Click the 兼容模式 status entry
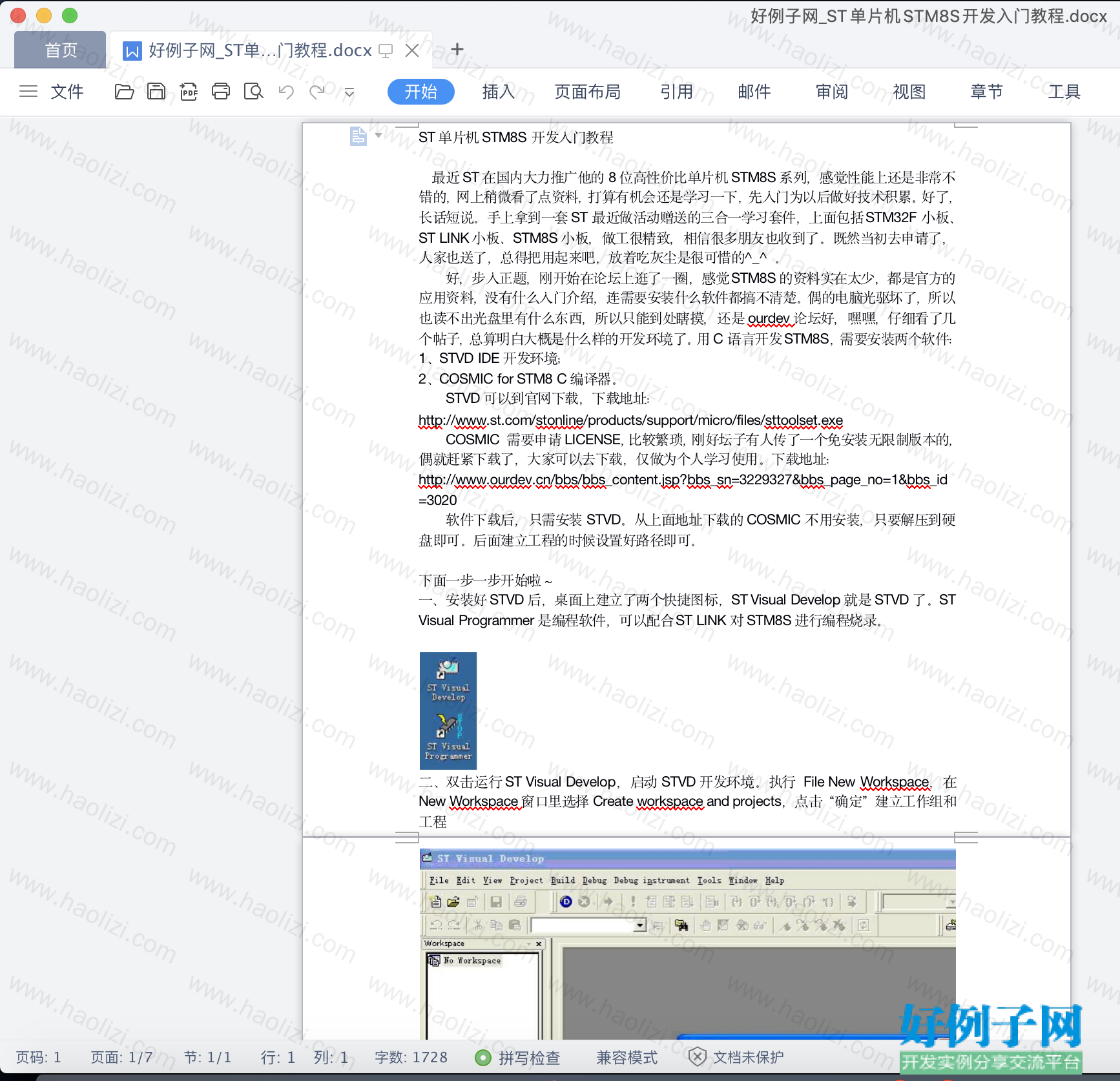This screenshot has width=1120, height=1081. tap(627, 1057)
